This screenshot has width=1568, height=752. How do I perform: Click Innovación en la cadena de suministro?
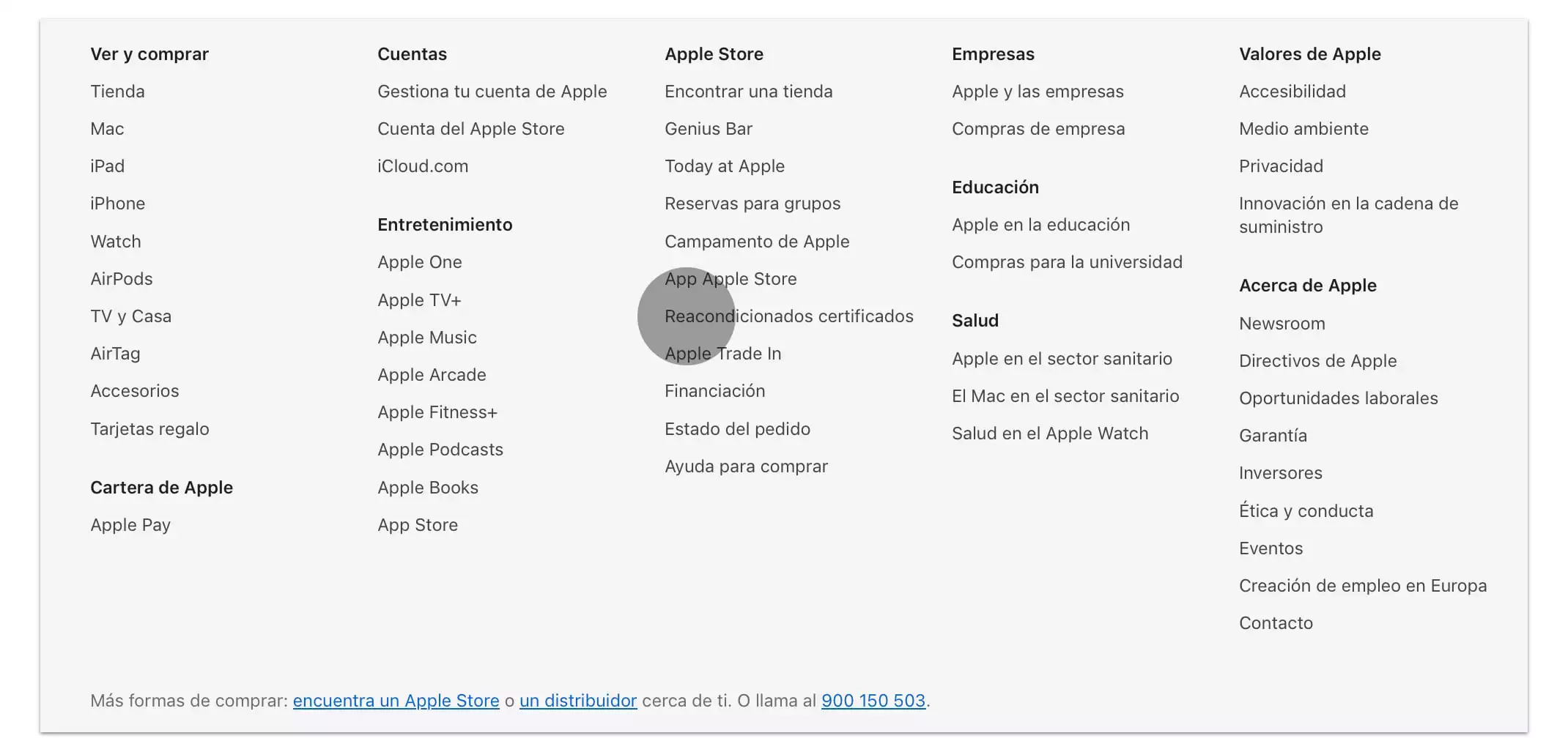coord(1348,215)
